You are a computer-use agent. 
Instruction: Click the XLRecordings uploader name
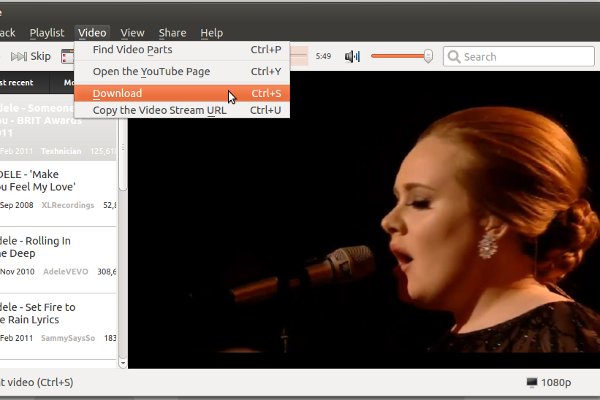68,205
